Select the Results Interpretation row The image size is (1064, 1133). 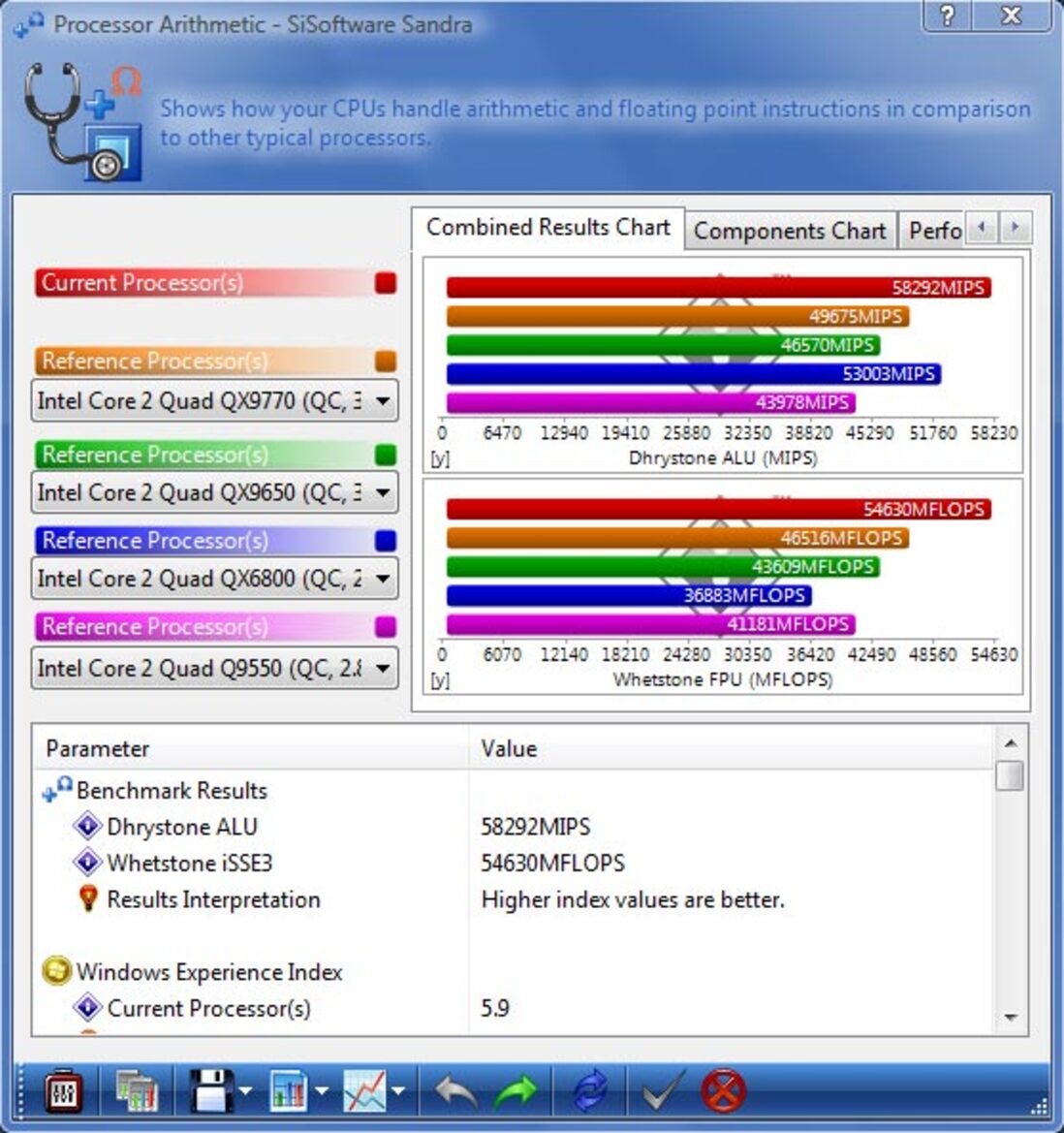pyautogui.click(x=514, y=898)
